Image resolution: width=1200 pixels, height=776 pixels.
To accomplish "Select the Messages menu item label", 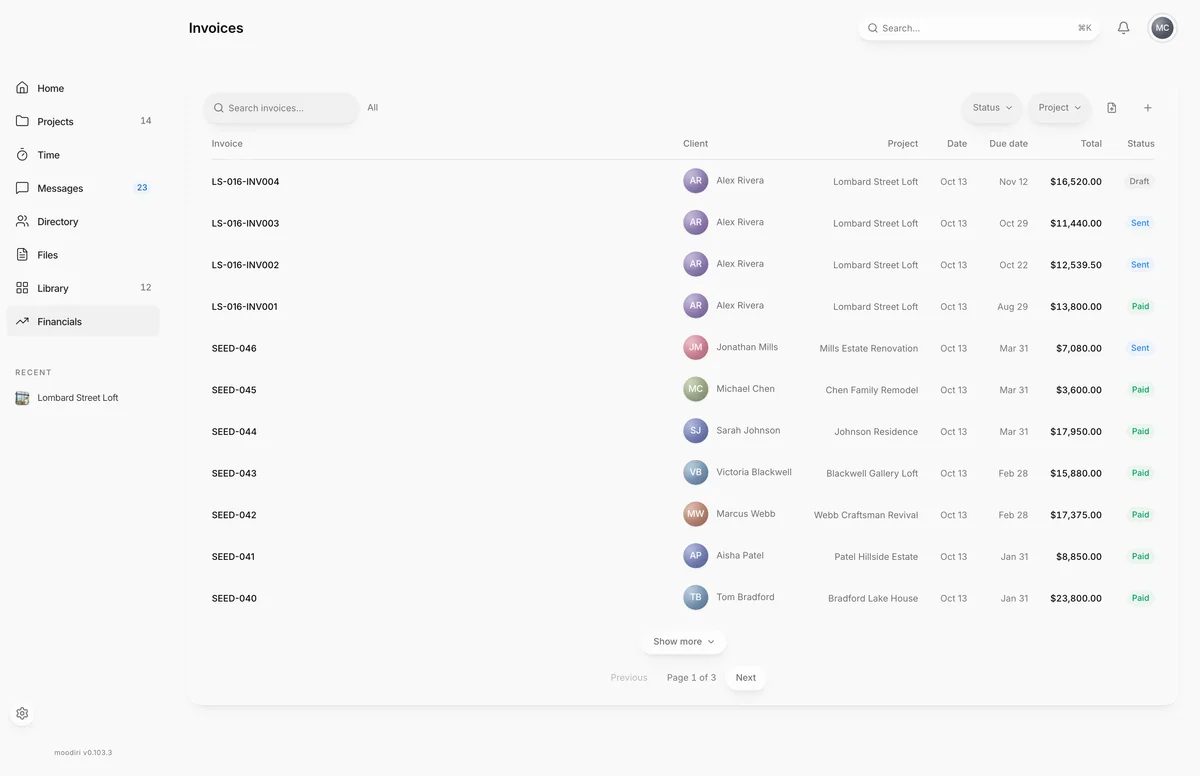I will click(x=60, y=188).
